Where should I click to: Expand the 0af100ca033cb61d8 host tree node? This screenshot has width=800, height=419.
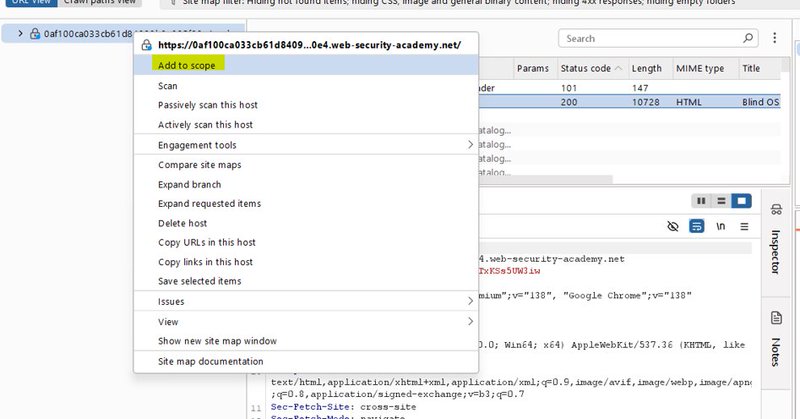(x=20, y=34)
